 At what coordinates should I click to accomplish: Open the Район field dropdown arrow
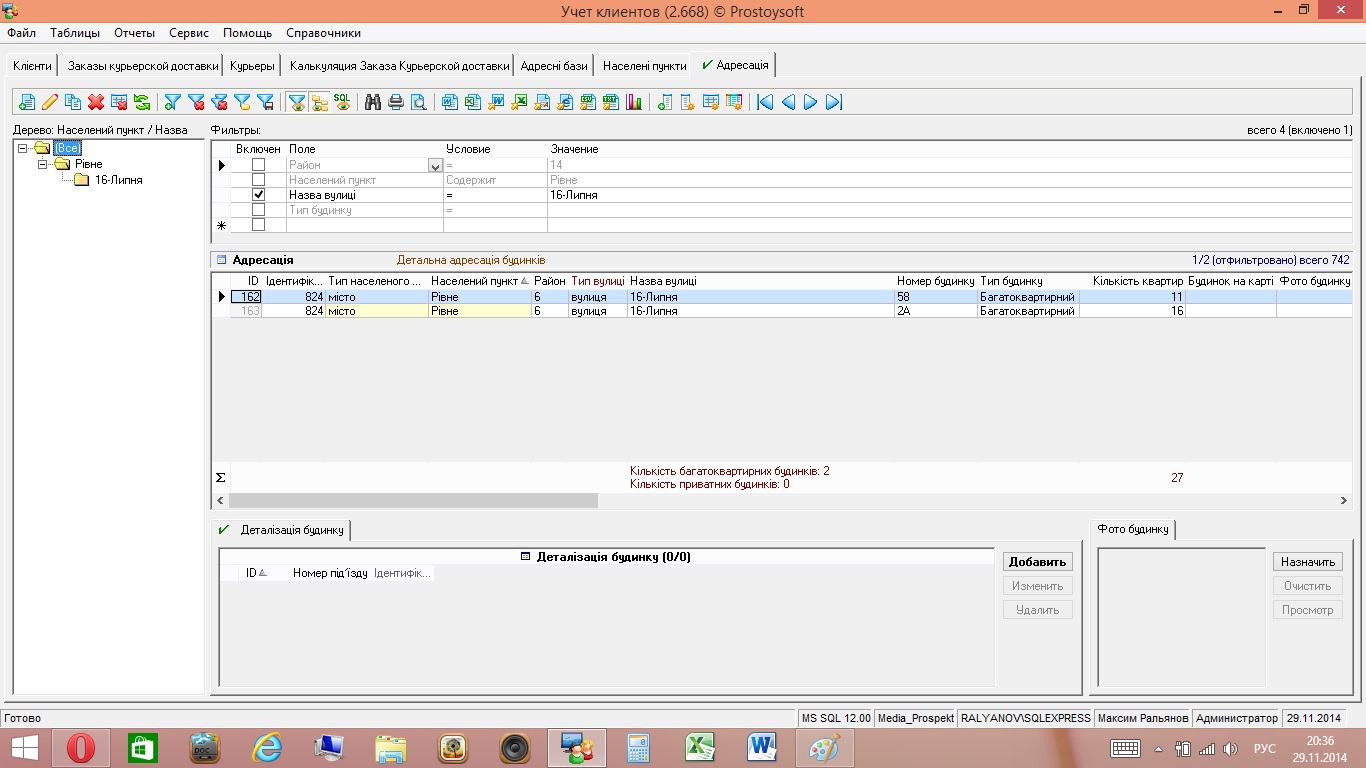pos(435,166)
